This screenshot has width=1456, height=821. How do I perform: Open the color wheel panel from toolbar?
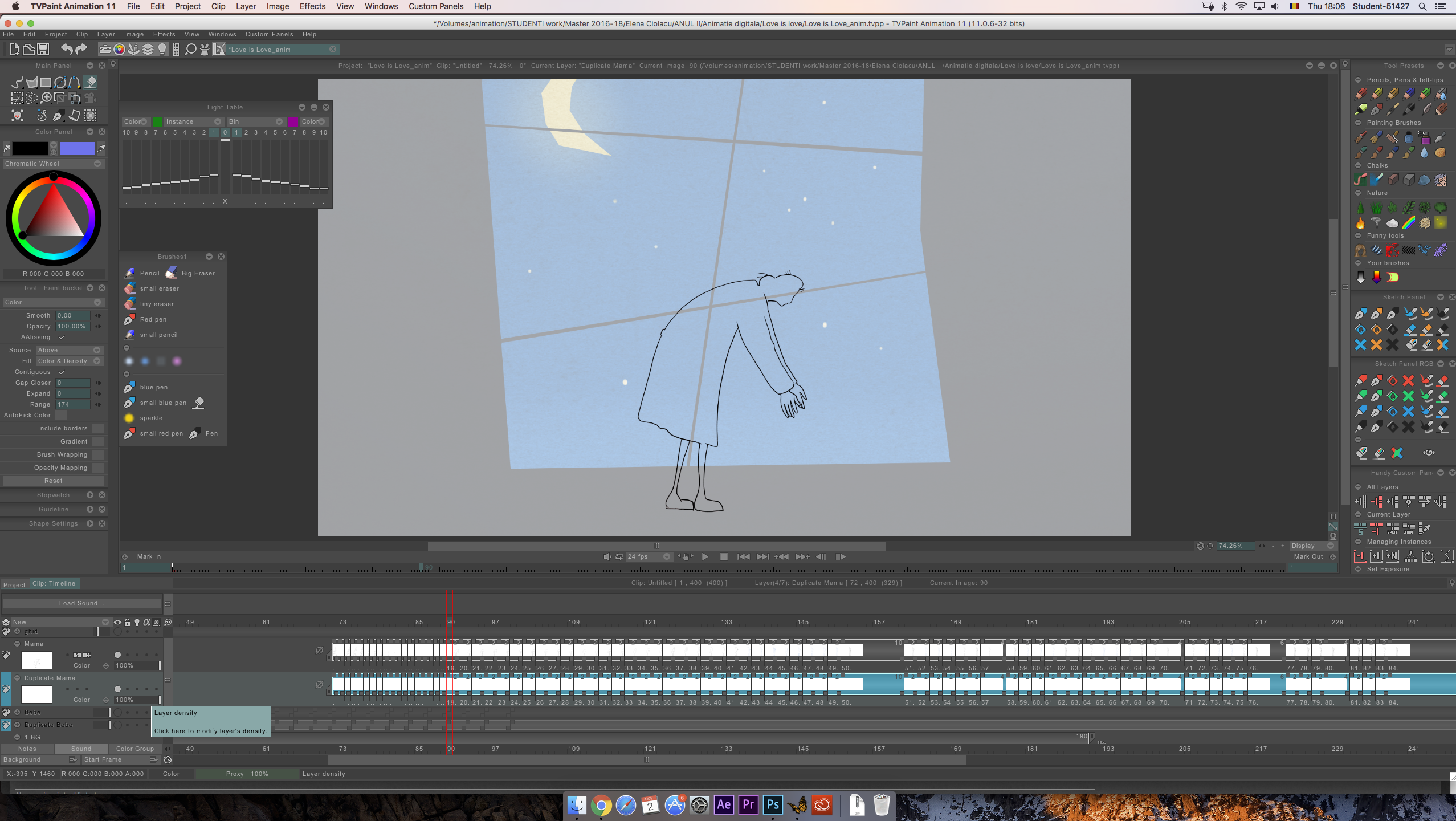coord(119,50)
